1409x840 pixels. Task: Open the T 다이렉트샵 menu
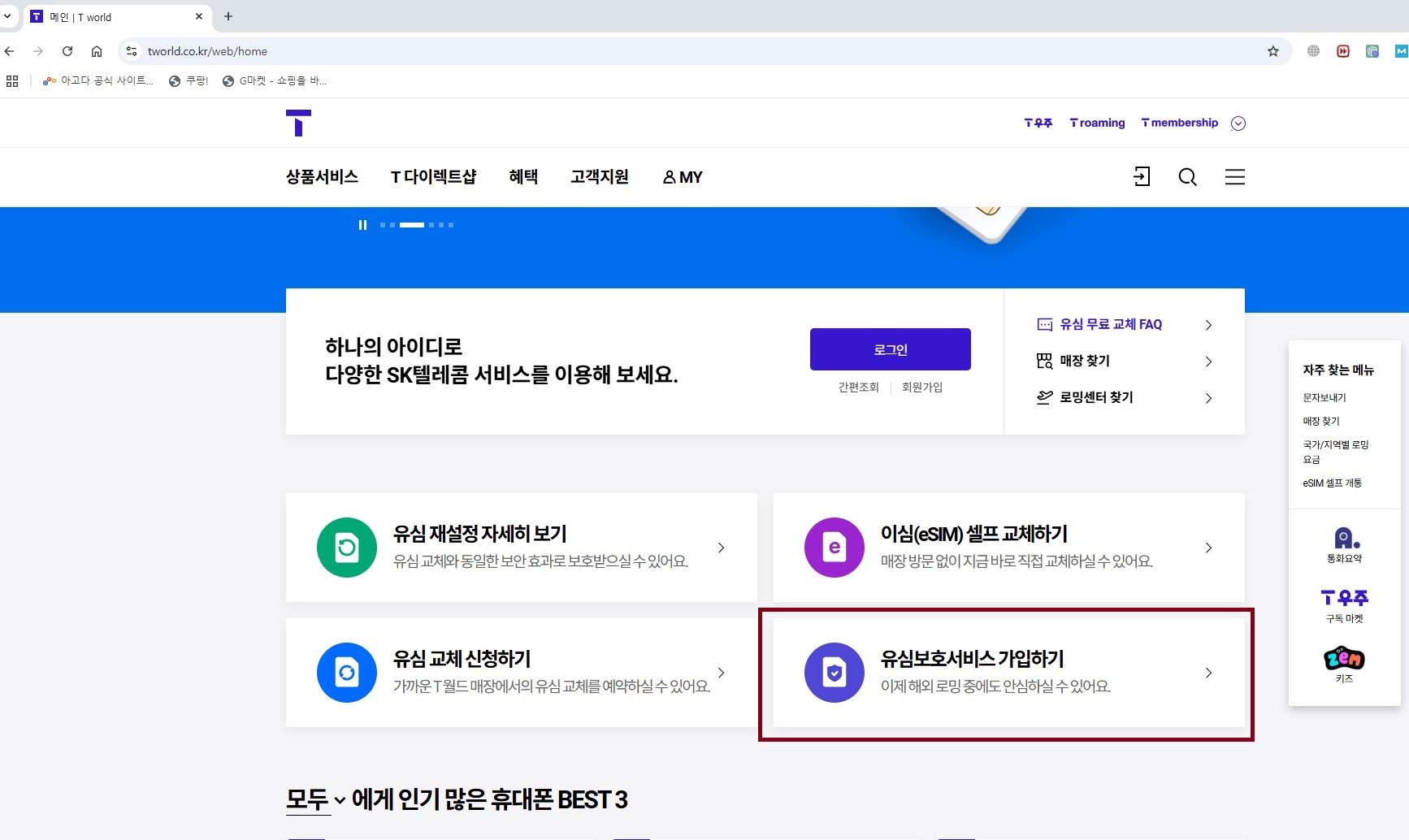coord(433,176)
